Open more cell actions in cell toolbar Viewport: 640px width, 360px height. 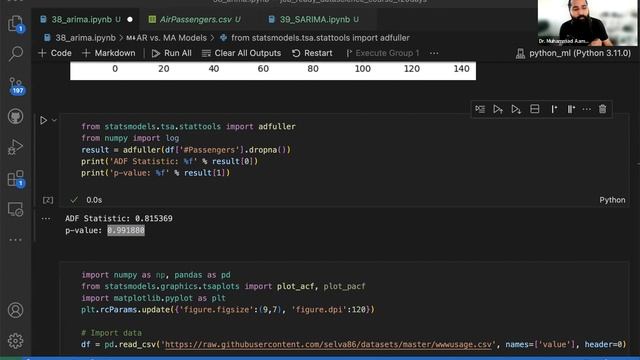pos(587,109)
